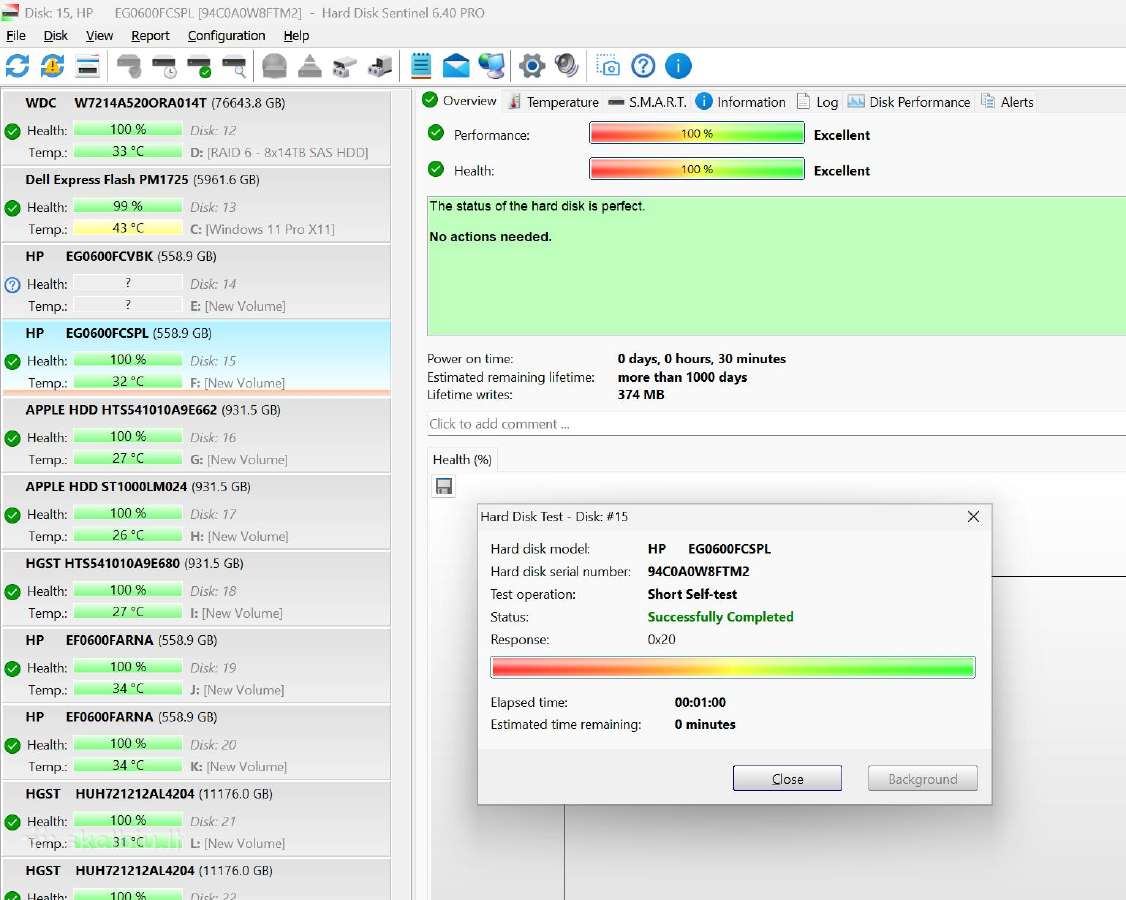Switch to the Overview tab
Screen dimensions: 1126x900
460,101
